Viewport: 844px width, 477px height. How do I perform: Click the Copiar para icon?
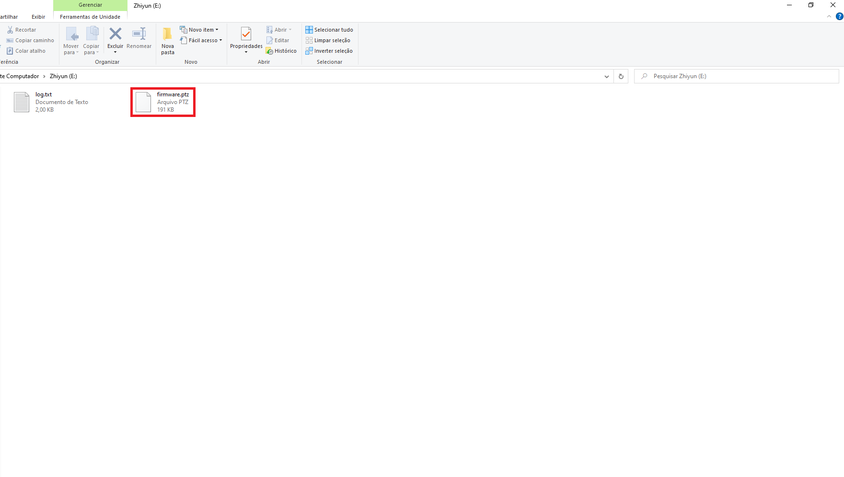(x=92, y=34)
